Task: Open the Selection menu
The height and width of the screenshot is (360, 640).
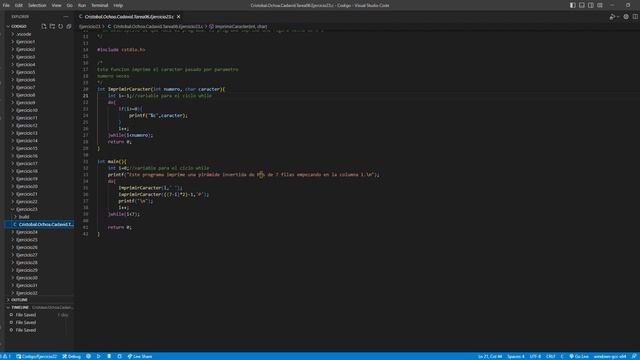Action: (x=37, y=5)
